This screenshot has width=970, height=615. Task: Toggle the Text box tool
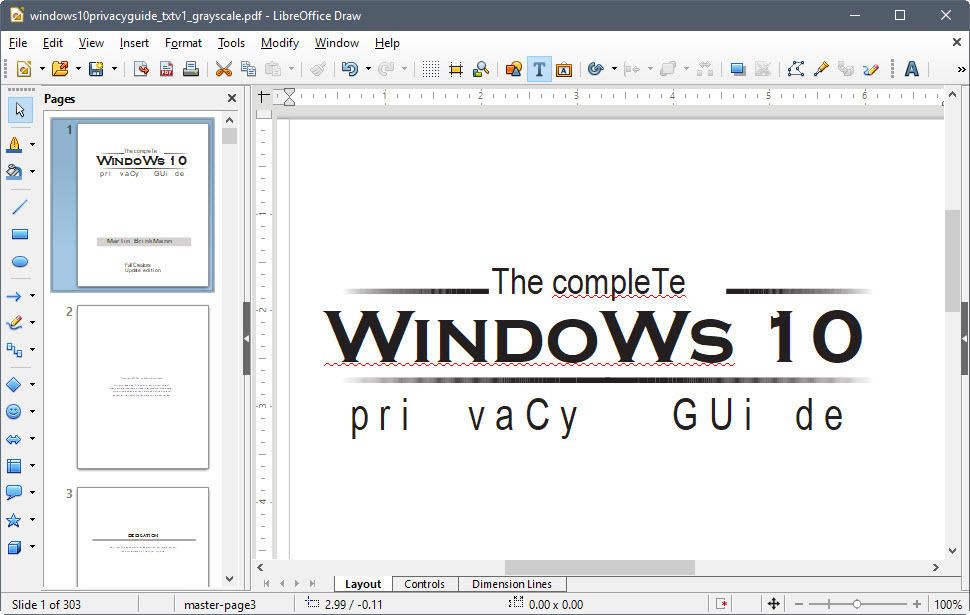pyautogui.click(x=539, y=69)
